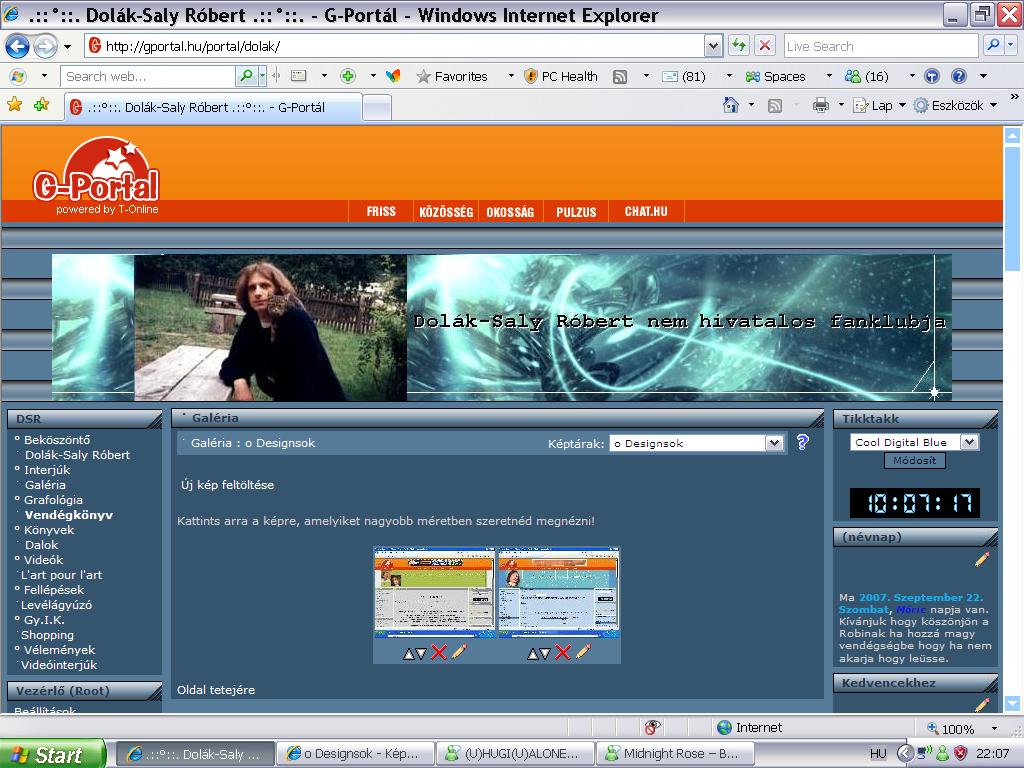Open a new blank tab
Screen dimensions: 1024x768
point(377,108)
